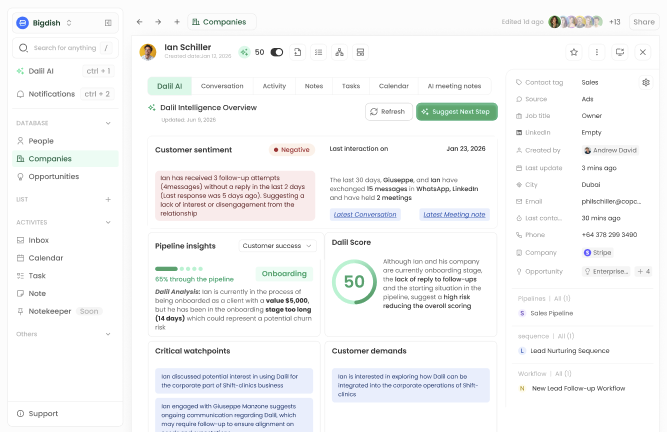Click the Enterprise opportunity chip
The height and width of the screenshot is (432, 667).
(x=607, y=271)
